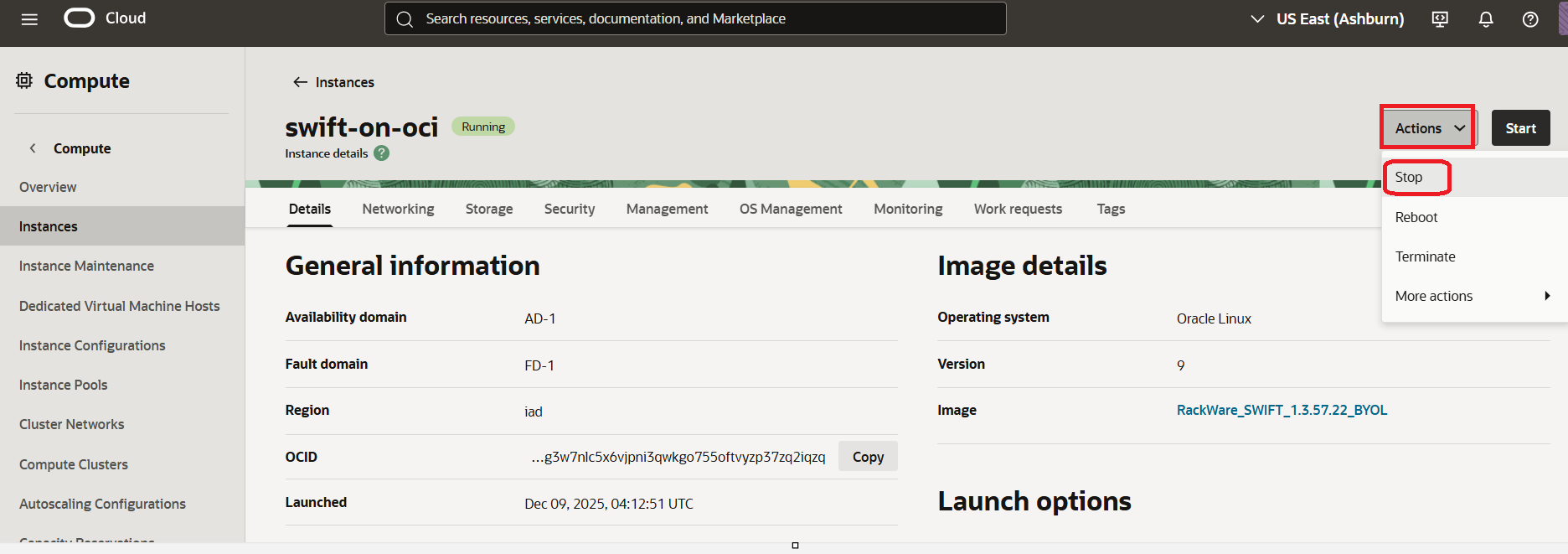Expand the More actions submenu arrow
Viewport: 1568px width, 554px height.
(1547, 296)
